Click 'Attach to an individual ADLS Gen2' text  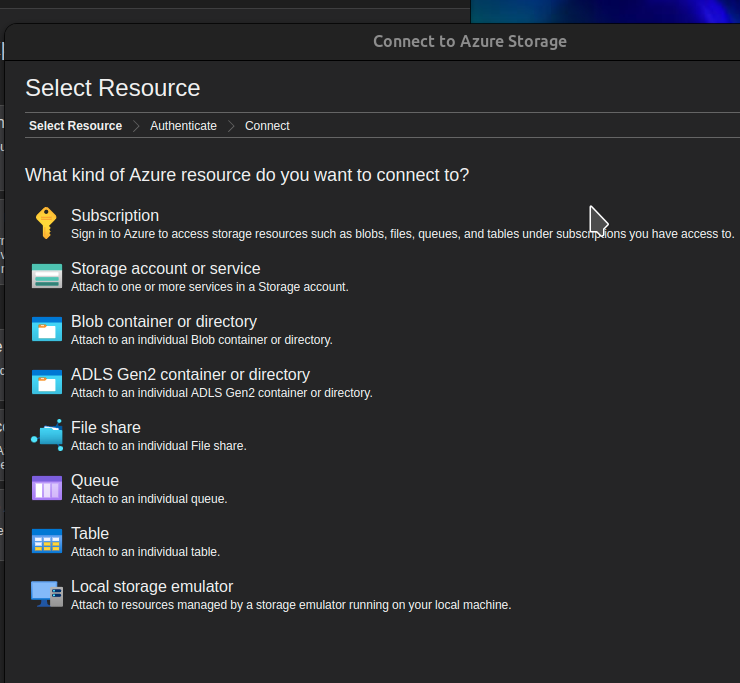click(x=222, y=393)
